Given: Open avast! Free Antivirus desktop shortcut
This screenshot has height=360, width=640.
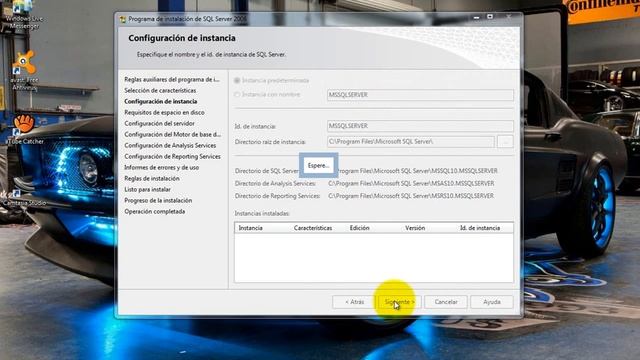Looking at the screenshot, I should click(x=24, y=70).
